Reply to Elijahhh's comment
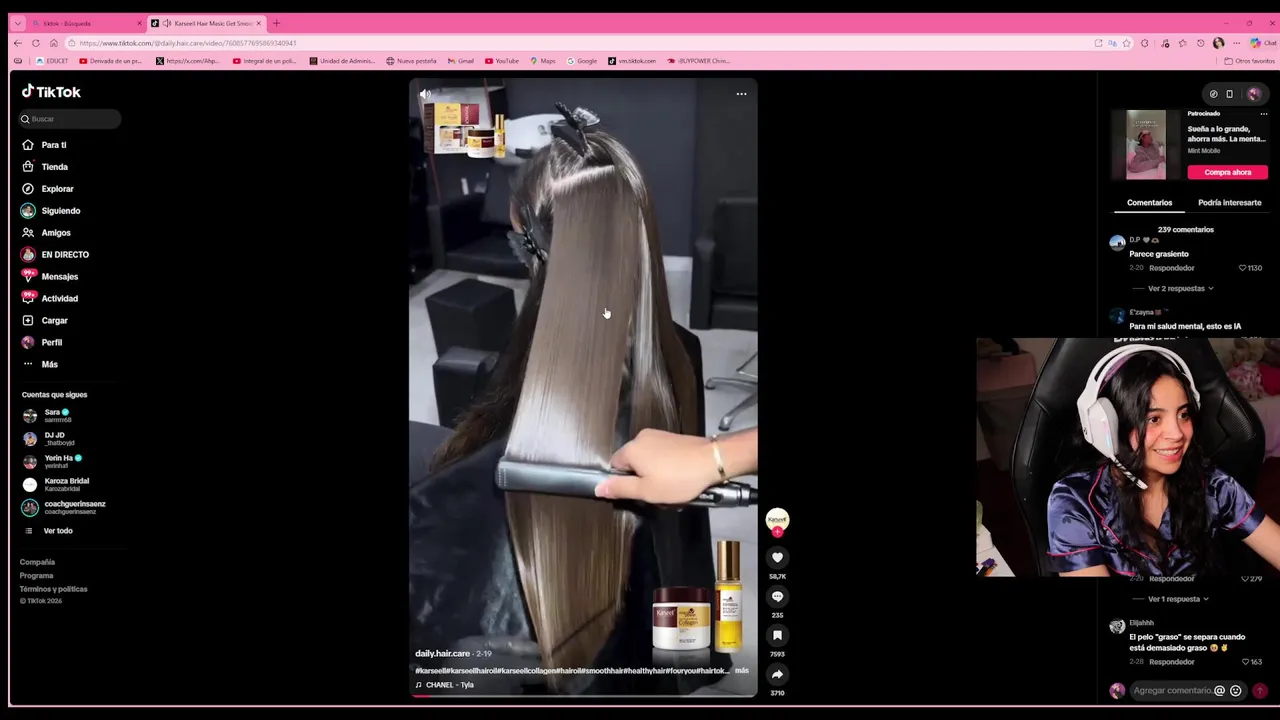Image resolution: width=1280 pixels, height=720 pixels. point(1171,662)
